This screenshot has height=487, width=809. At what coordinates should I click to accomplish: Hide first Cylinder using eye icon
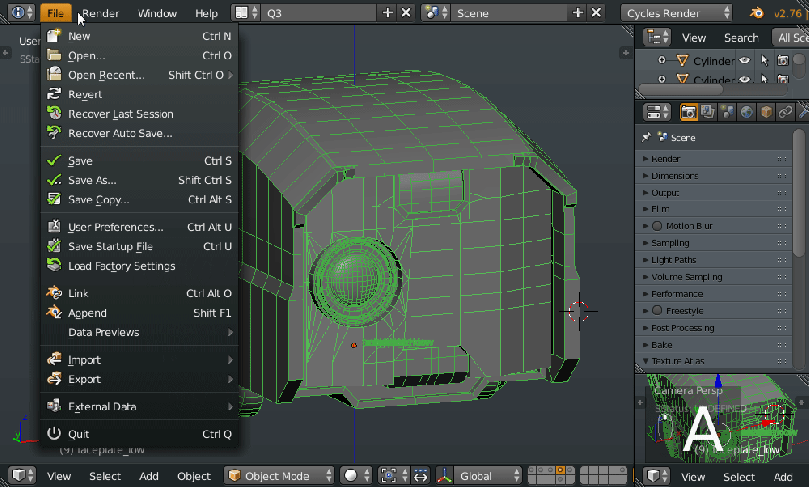pos(744,60)
